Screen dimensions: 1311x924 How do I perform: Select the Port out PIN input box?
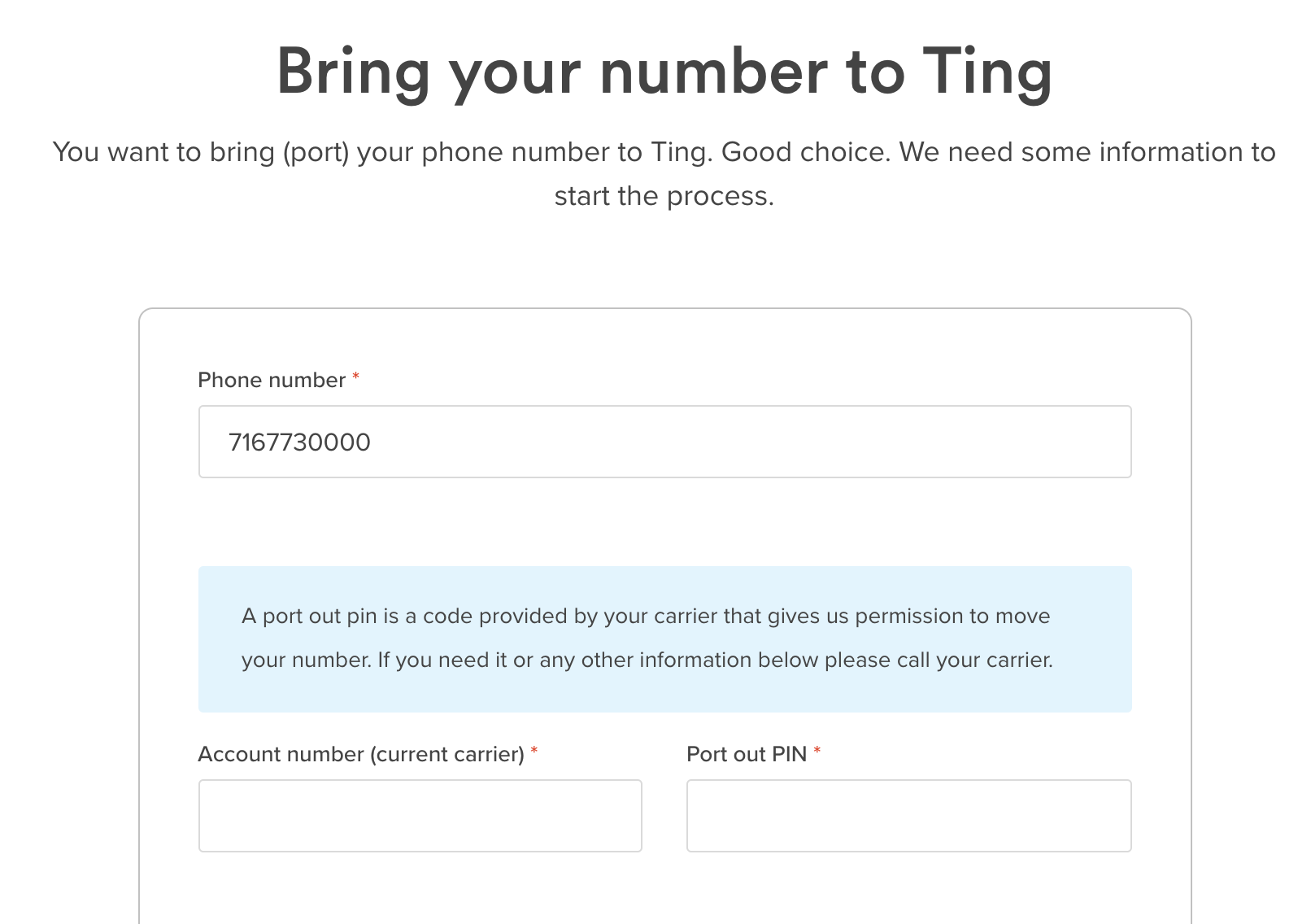(x=908, y=815)
